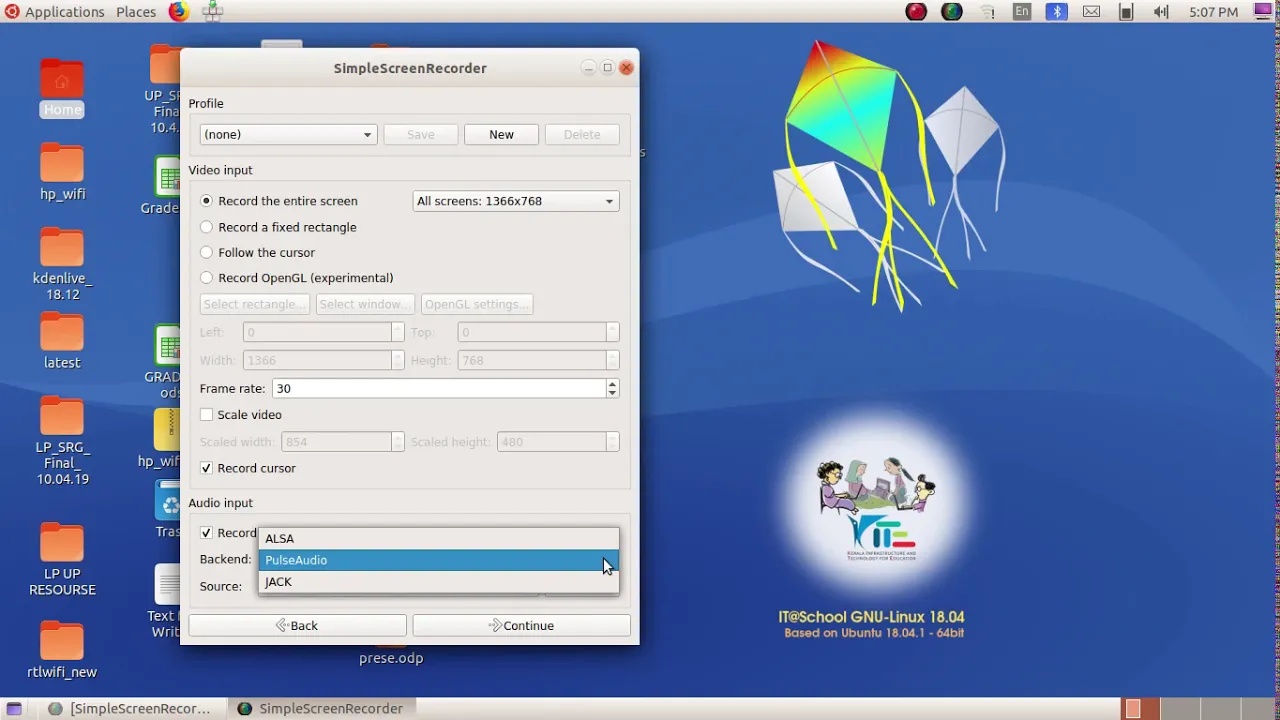Click the Delete profile button
The width and height of the screenshot is (1280, 720).
[582, 134]
